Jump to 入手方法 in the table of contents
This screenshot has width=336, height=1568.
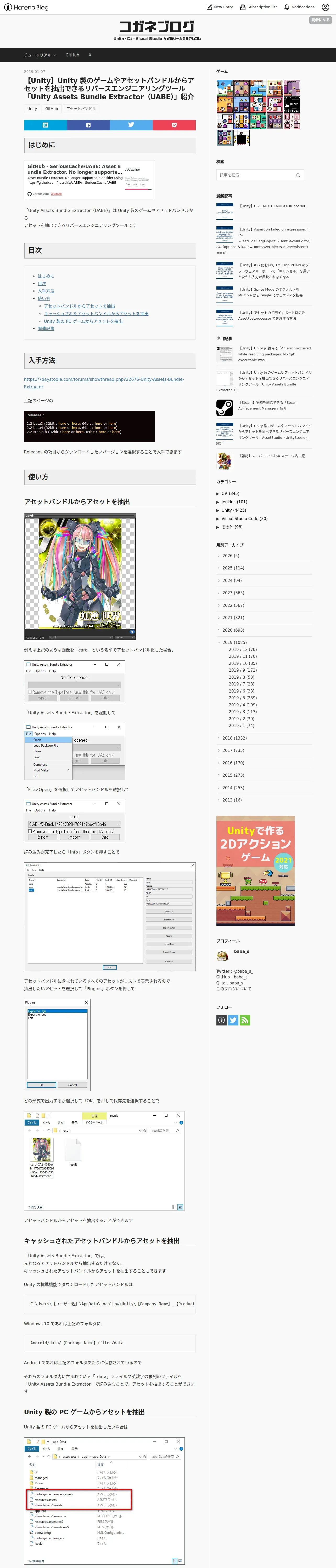click(x=46, y=291)
